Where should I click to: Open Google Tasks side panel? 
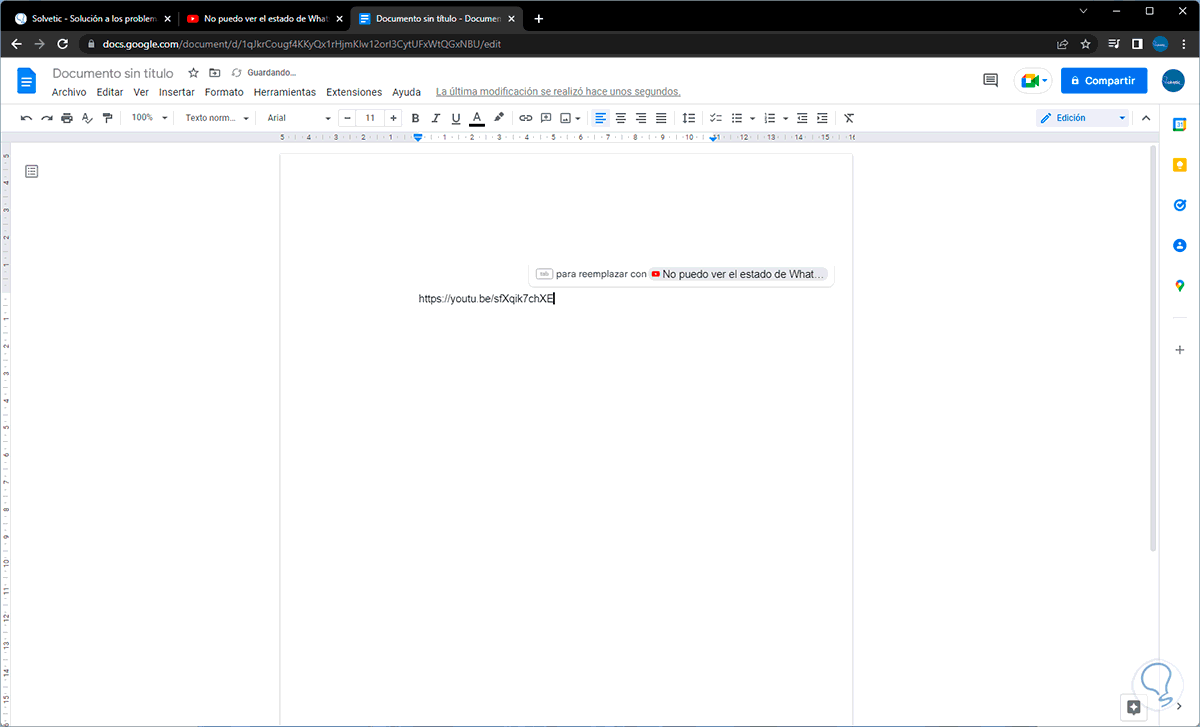click(x=1180, y=205)
